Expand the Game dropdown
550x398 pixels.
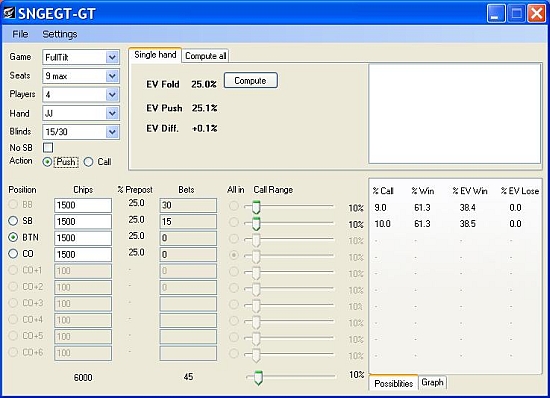(112, 57)
